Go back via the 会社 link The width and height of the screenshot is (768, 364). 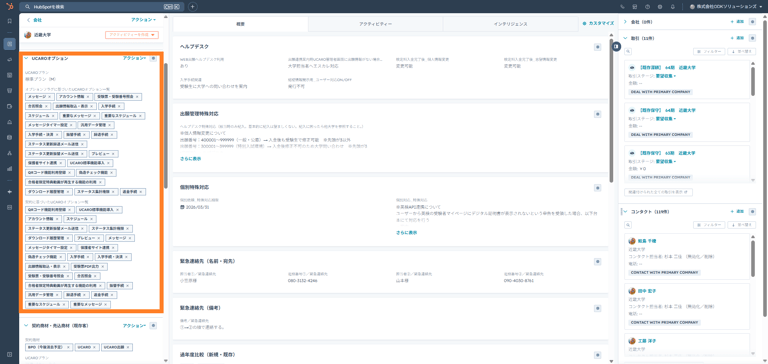pyautogui.click(x=34, y=20)
